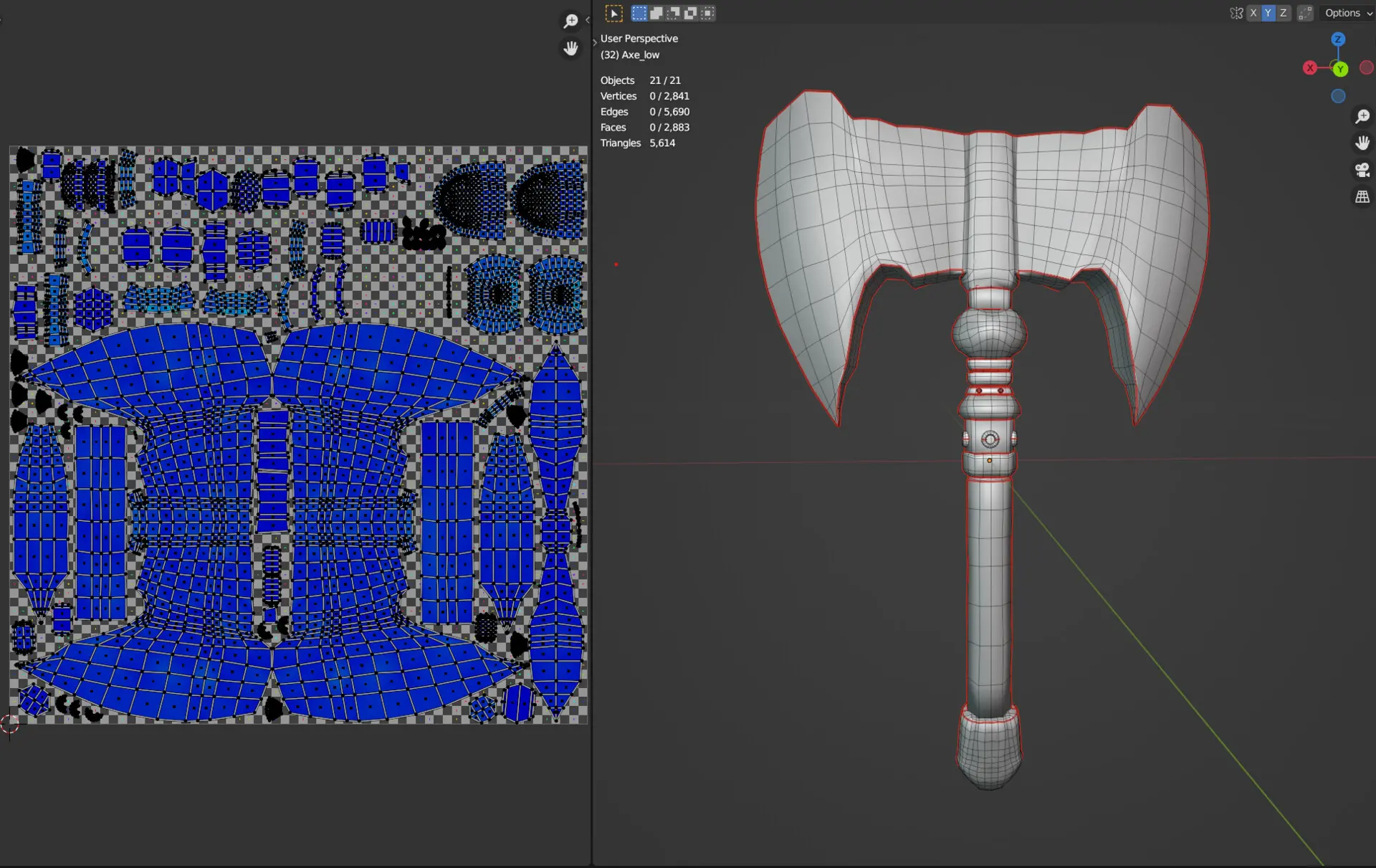
Task: Click the blue Z axis gizmo ball
Action: click(1337, 39)
